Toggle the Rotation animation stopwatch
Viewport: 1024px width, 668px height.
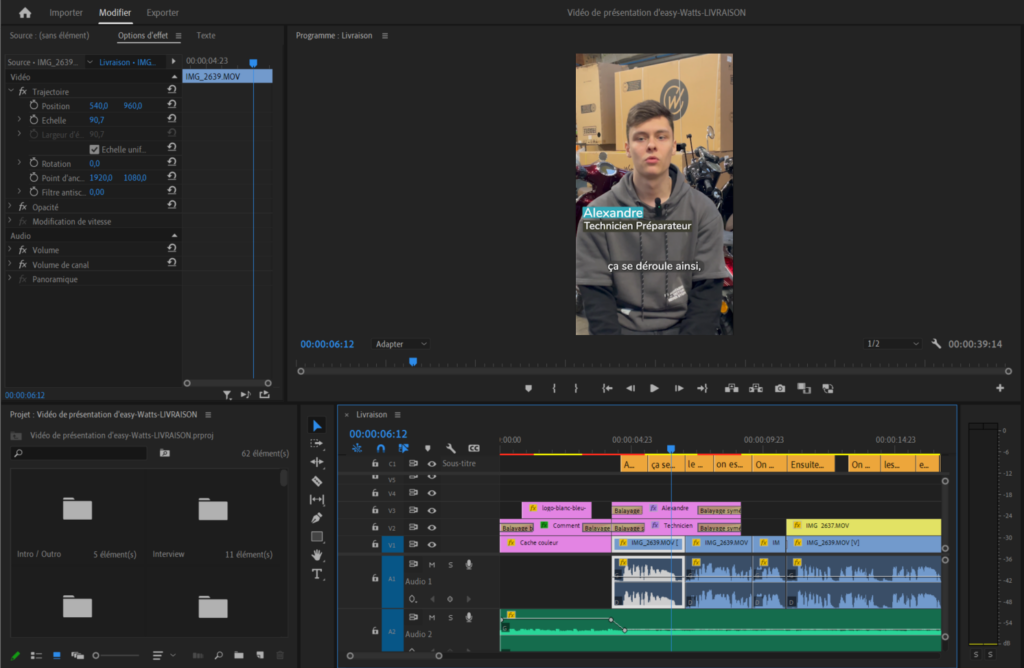tap(34, 163)
